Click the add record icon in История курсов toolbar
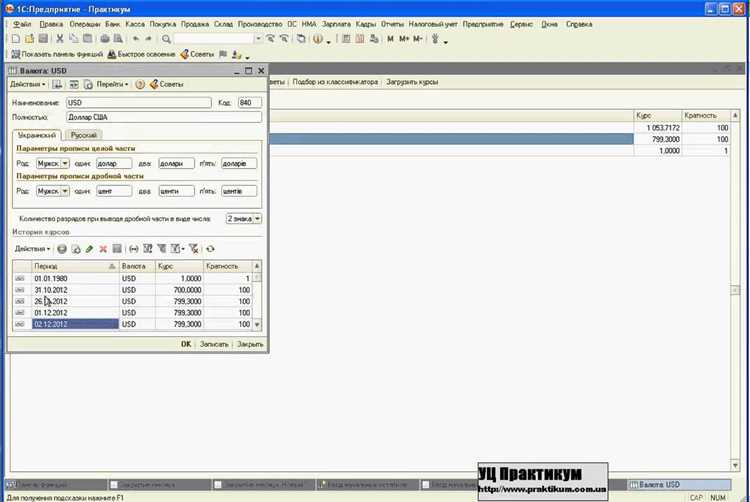 click(x=62, y=249)
